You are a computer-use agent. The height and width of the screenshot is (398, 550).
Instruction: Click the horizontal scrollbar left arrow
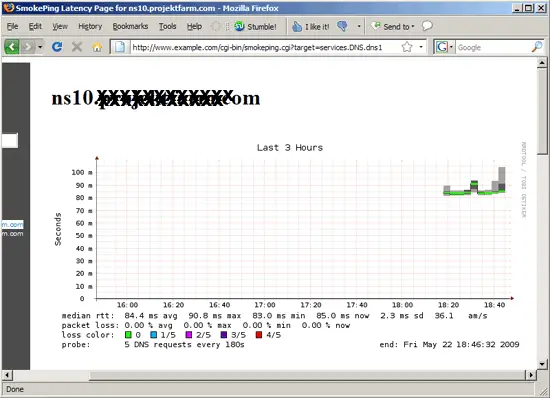7,375
